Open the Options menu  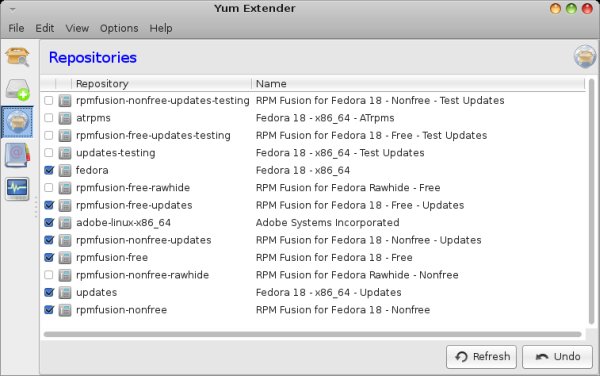point(119,28)
